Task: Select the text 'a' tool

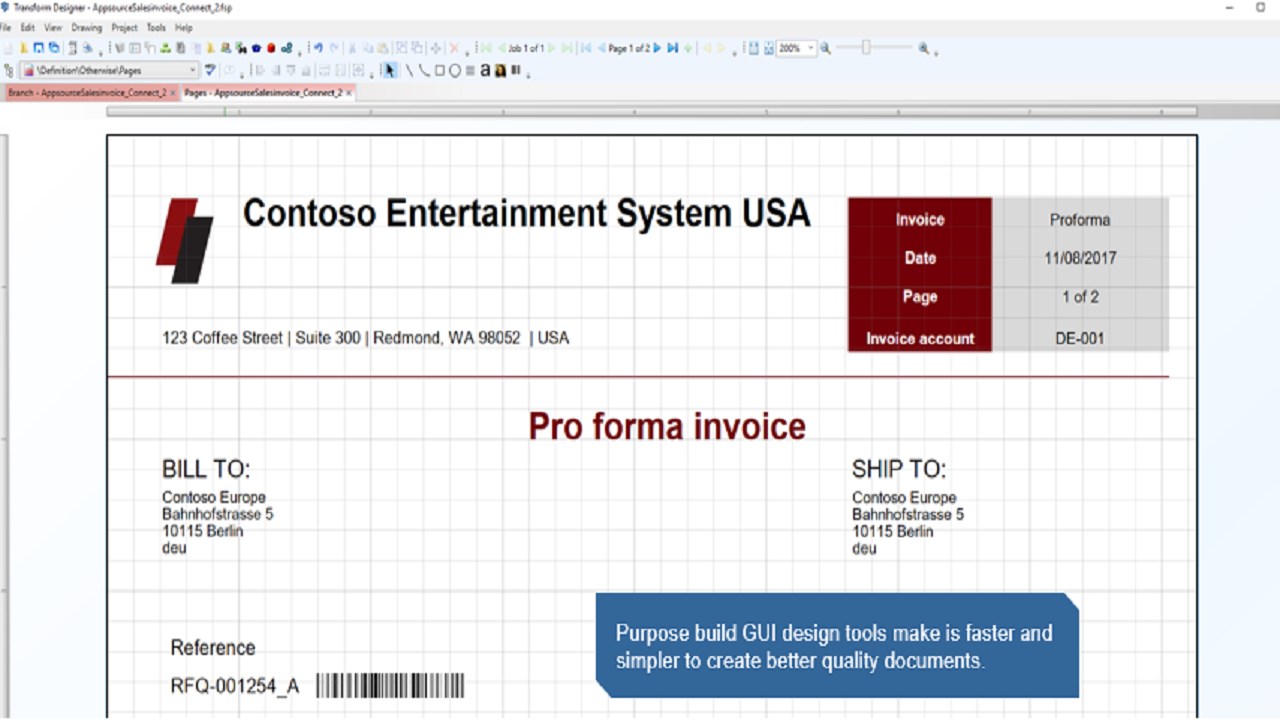Action: tap(485, 70)
